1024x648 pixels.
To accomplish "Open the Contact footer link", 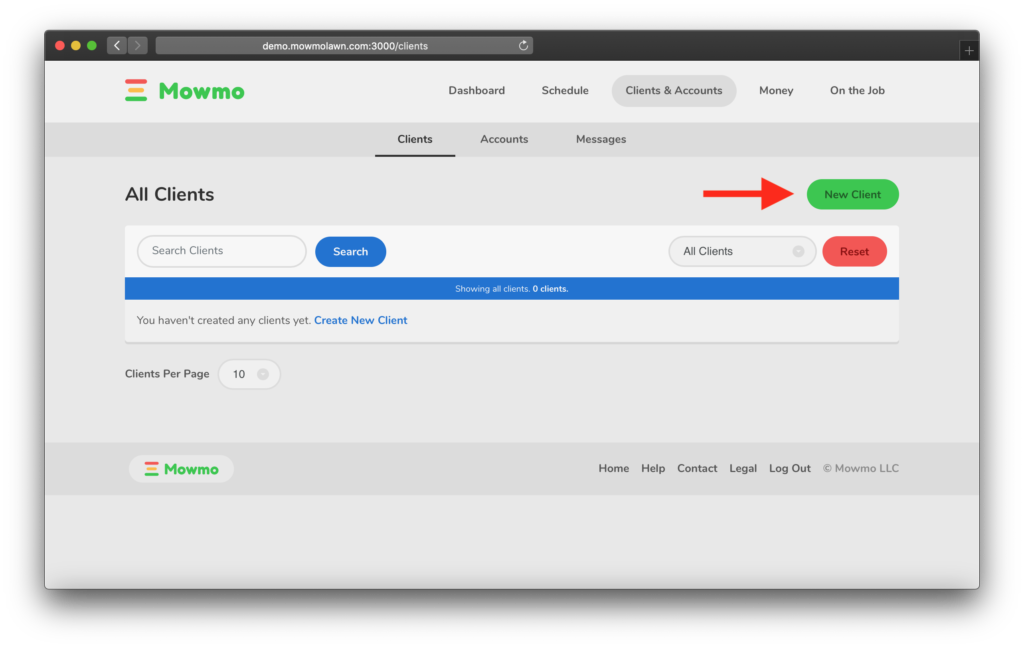I will coord(697,468).
